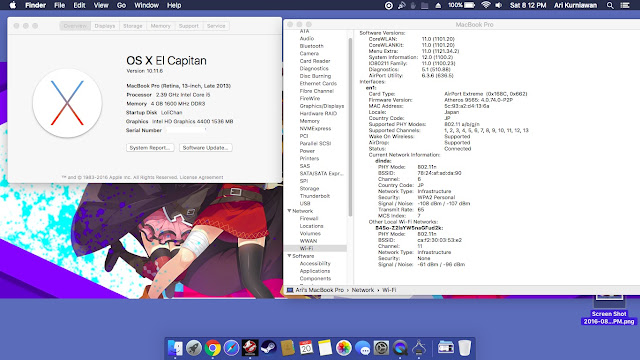Open the Edit menu

(79, 5)
